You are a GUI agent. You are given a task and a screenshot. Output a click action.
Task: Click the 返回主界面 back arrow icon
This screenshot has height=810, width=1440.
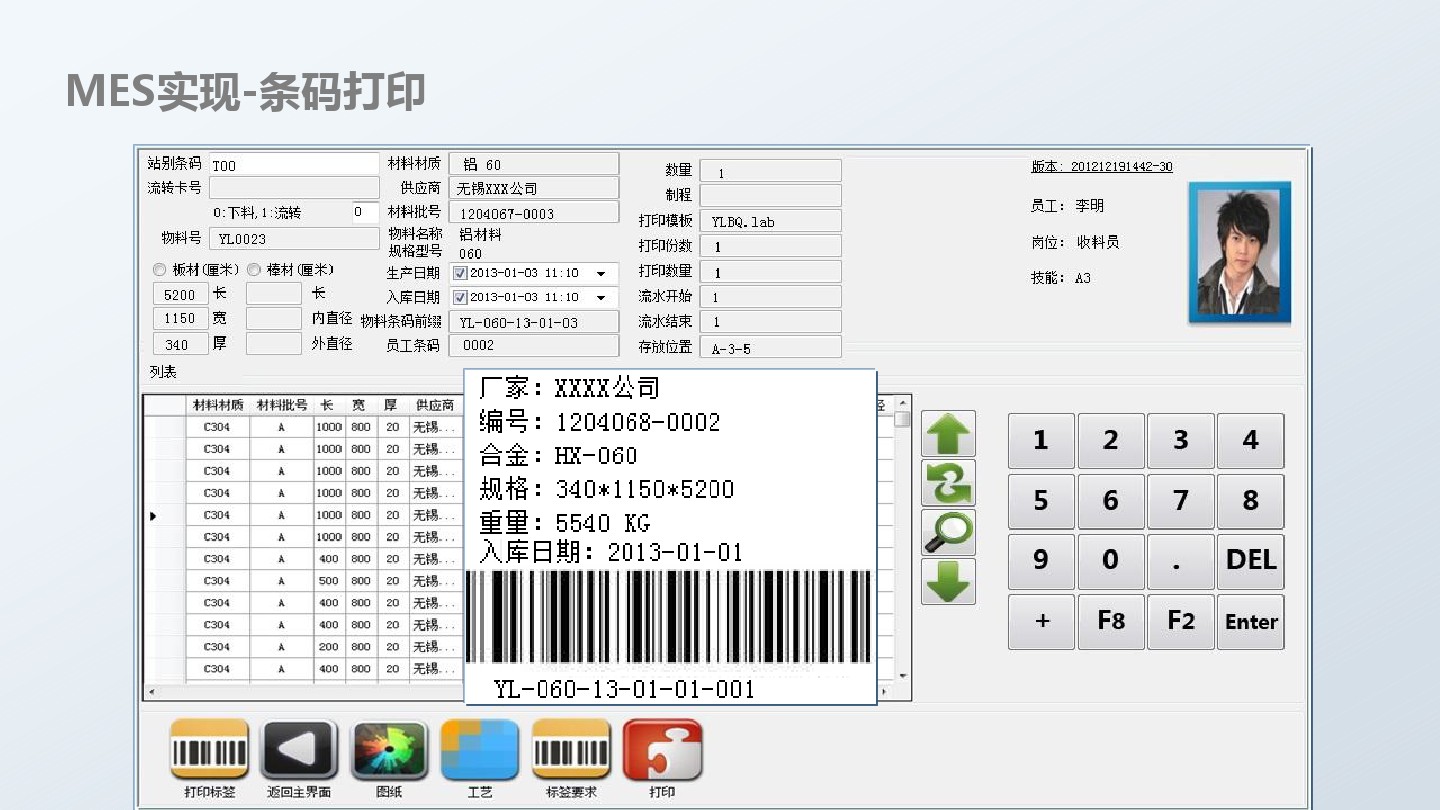[x=299, y=750]
